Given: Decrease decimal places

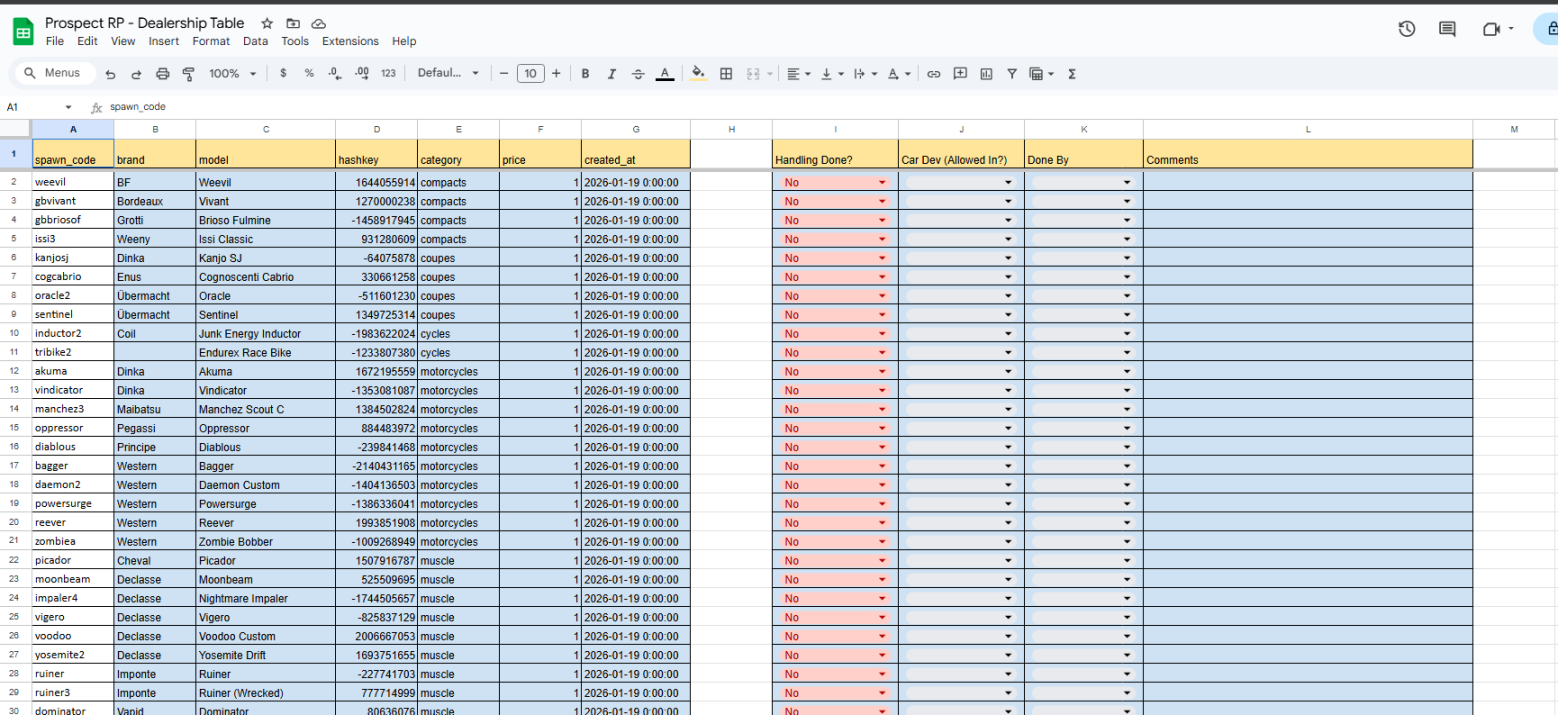Looking at the screenshot, I should 335,74.
